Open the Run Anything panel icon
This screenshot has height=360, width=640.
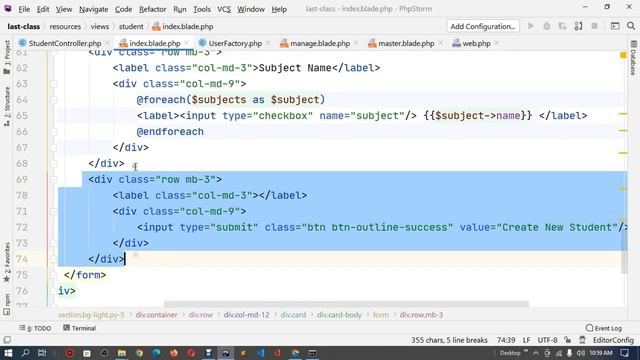coord(615,26)
